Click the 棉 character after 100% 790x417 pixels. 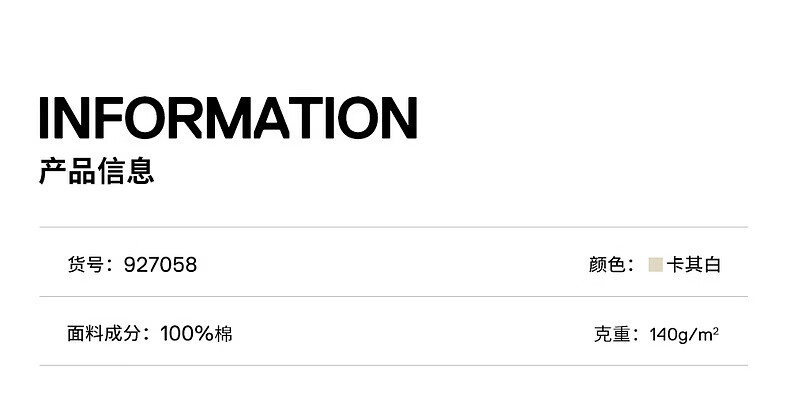click(224, 334)
